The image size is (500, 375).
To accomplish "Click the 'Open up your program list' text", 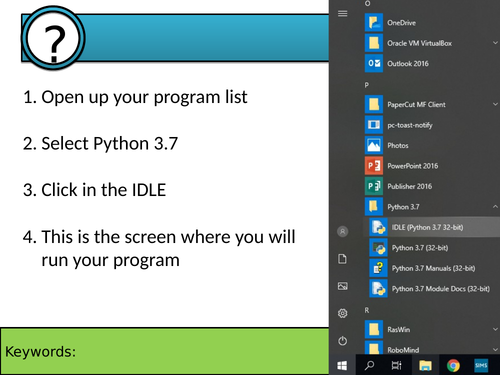I will (x=144, y=97).
